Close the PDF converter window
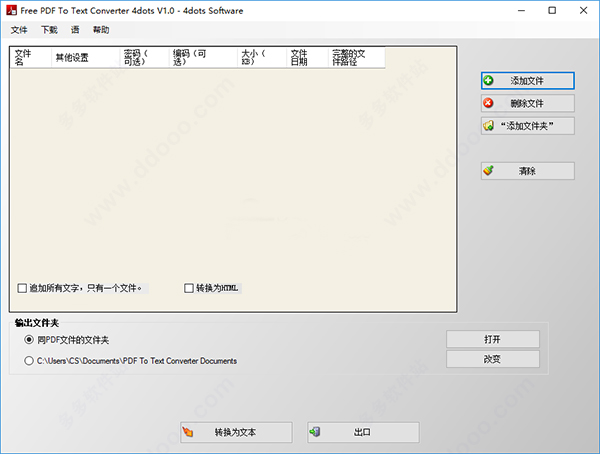 [583, 11]
